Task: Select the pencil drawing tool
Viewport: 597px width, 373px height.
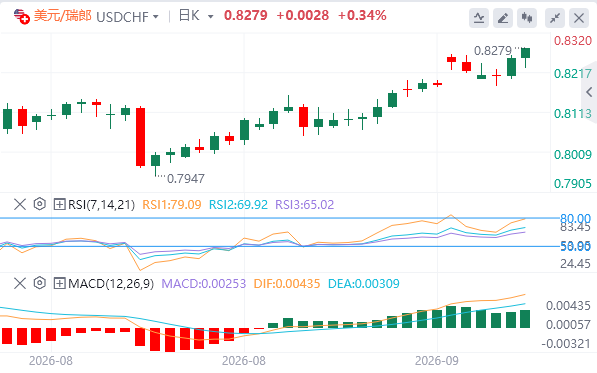Action: (503, 18)
